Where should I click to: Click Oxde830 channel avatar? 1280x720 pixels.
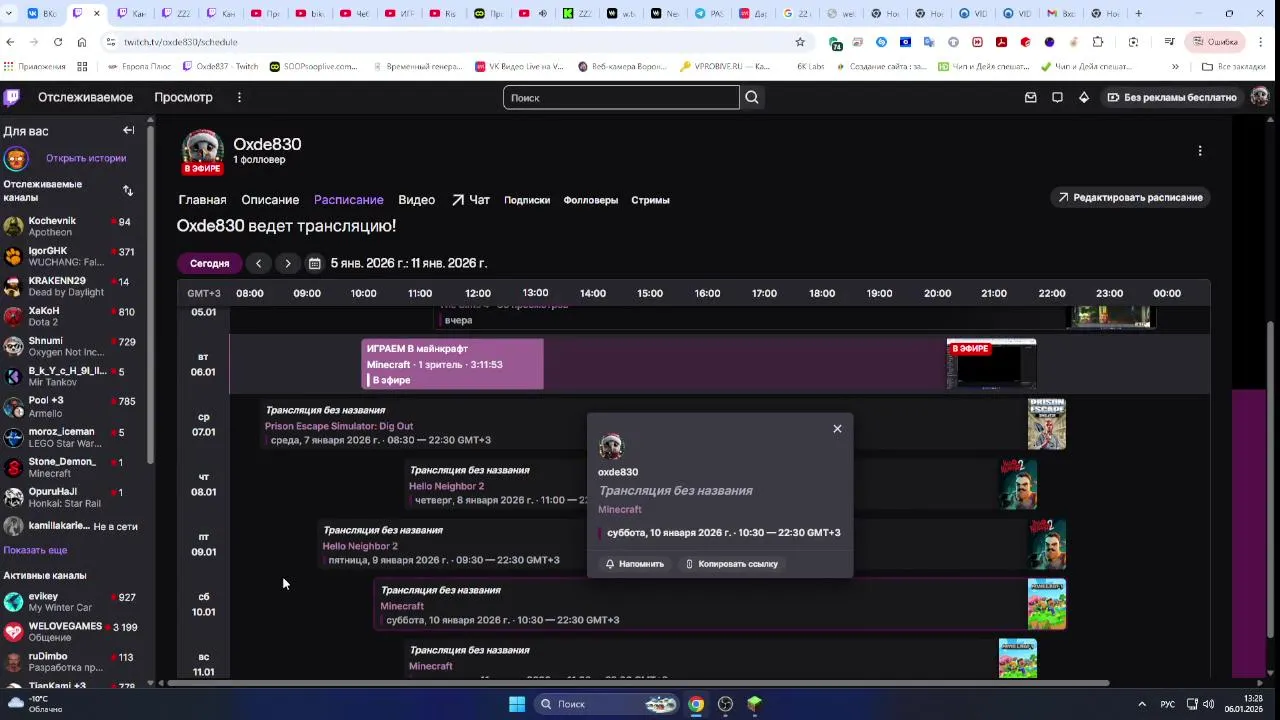202,151
